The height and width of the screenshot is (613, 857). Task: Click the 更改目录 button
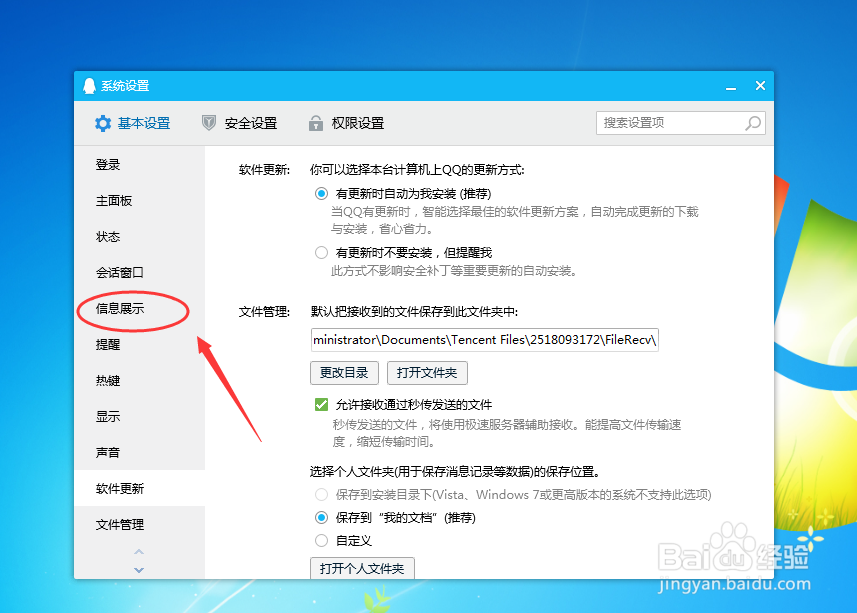tap(344, 372)
